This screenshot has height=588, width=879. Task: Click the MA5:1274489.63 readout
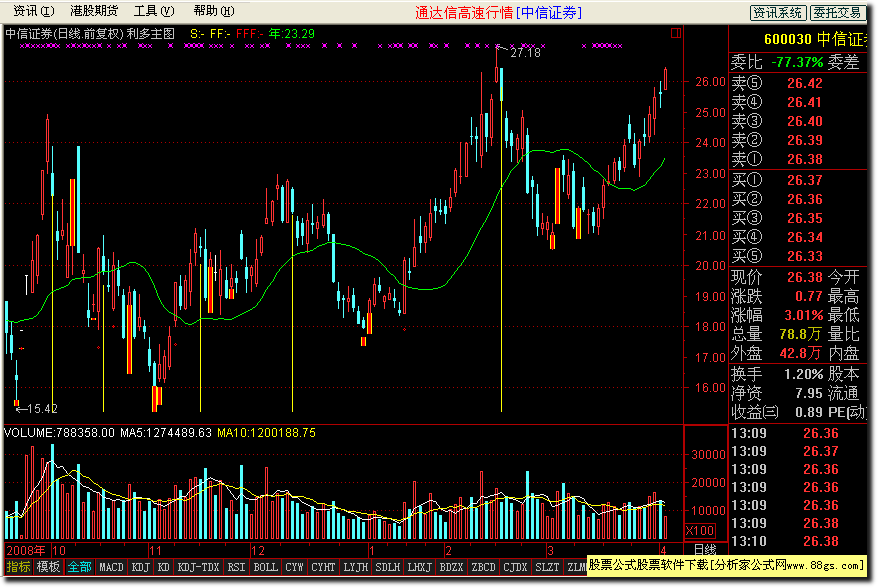[x=166, y=433]
